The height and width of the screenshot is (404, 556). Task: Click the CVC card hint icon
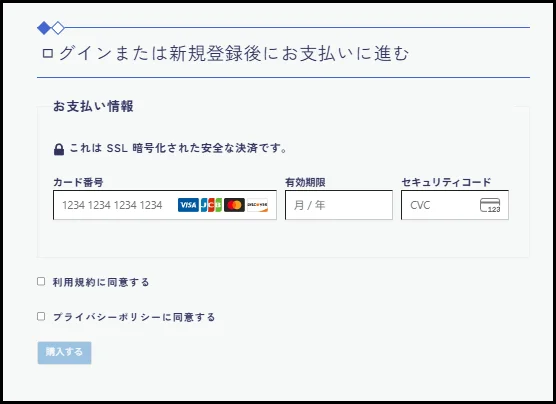[490, 205]
